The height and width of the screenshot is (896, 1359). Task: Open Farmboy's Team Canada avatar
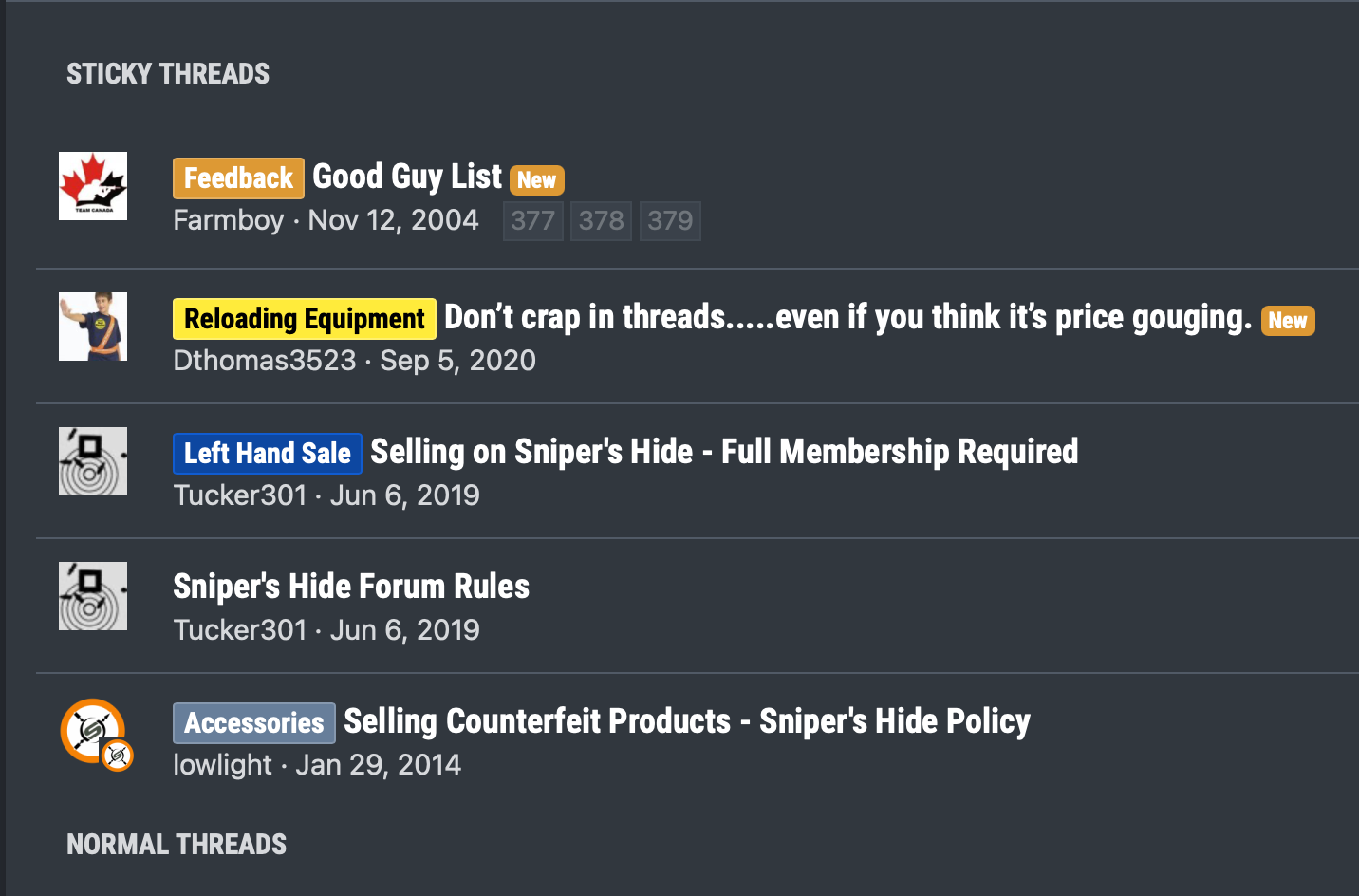pyautogui.click(x=93, y=186)
